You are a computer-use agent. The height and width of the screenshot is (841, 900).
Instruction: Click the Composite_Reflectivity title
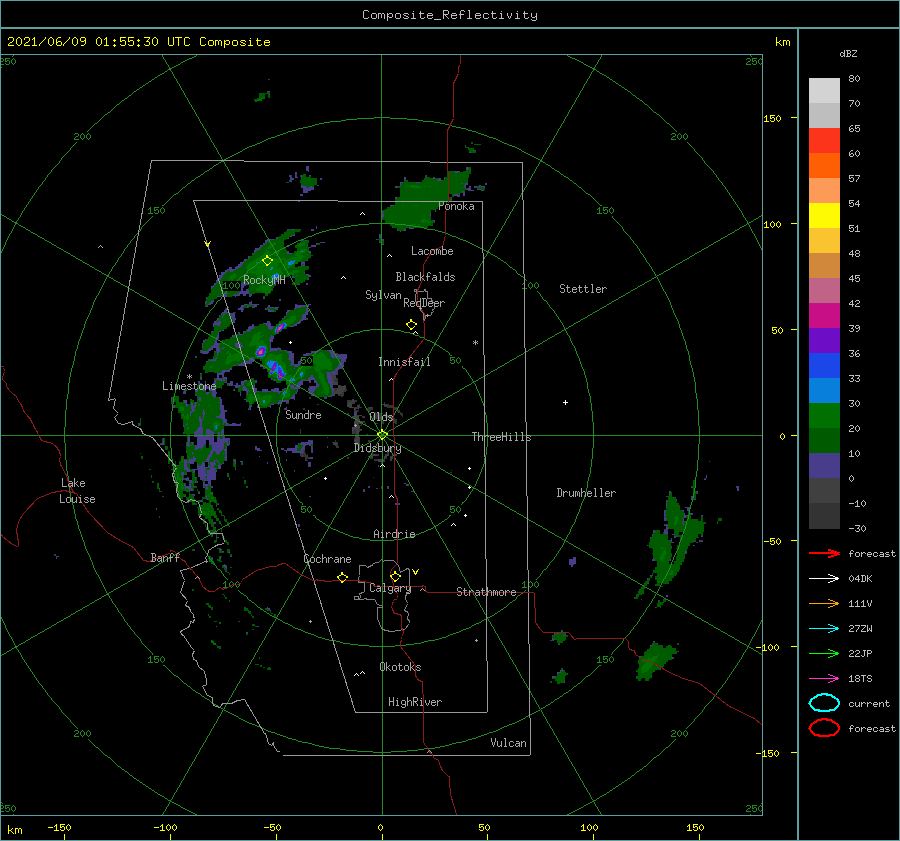tap(450, 15)
